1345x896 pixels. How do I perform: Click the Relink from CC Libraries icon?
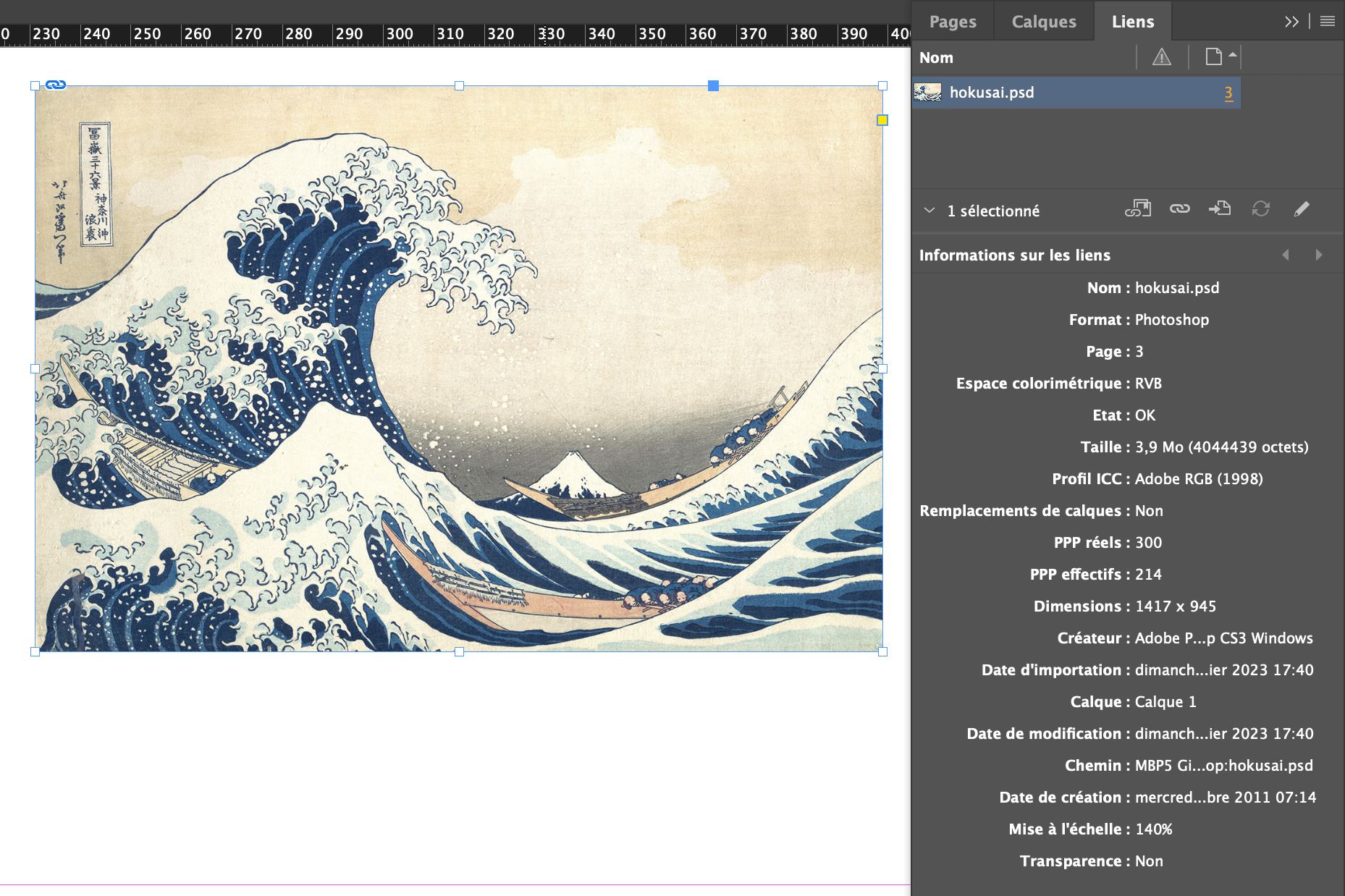1137,209
